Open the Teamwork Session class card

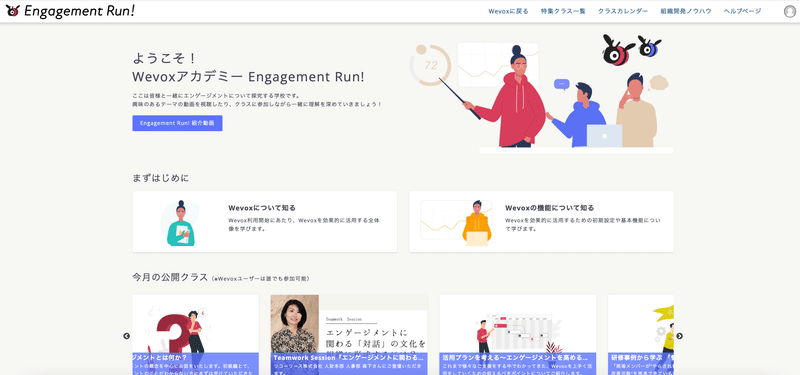tap(349, 335)
